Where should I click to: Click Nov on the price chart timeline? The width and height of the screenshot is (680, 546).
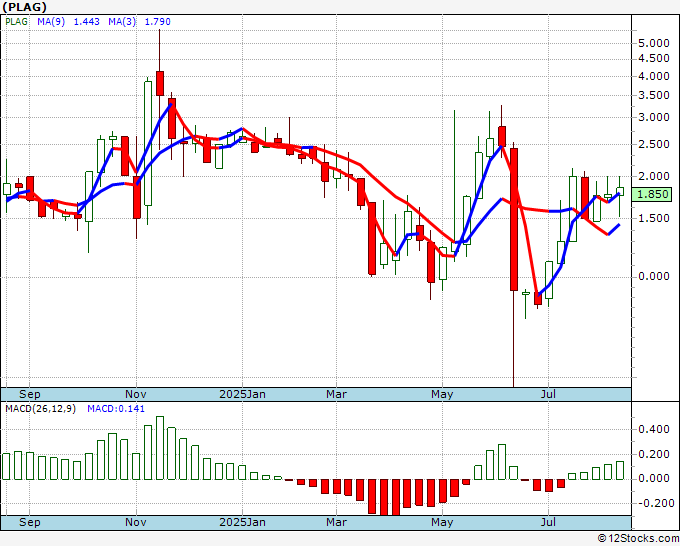tap(136, 394)
